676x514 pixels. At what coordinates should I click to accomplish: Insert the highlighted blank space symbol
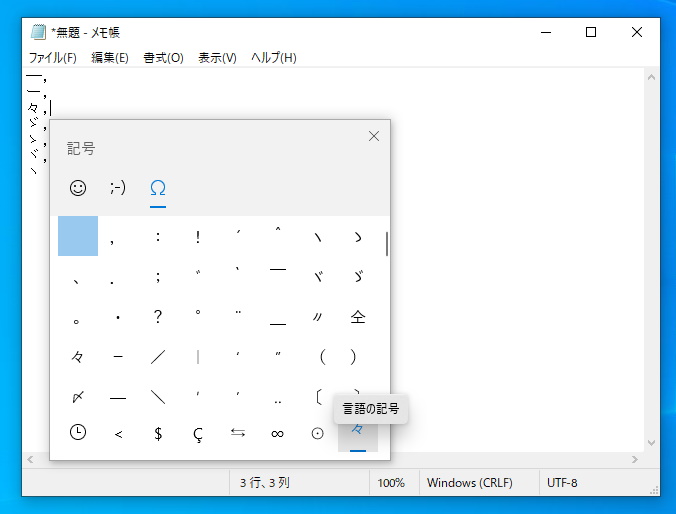[x=78, y=236]
